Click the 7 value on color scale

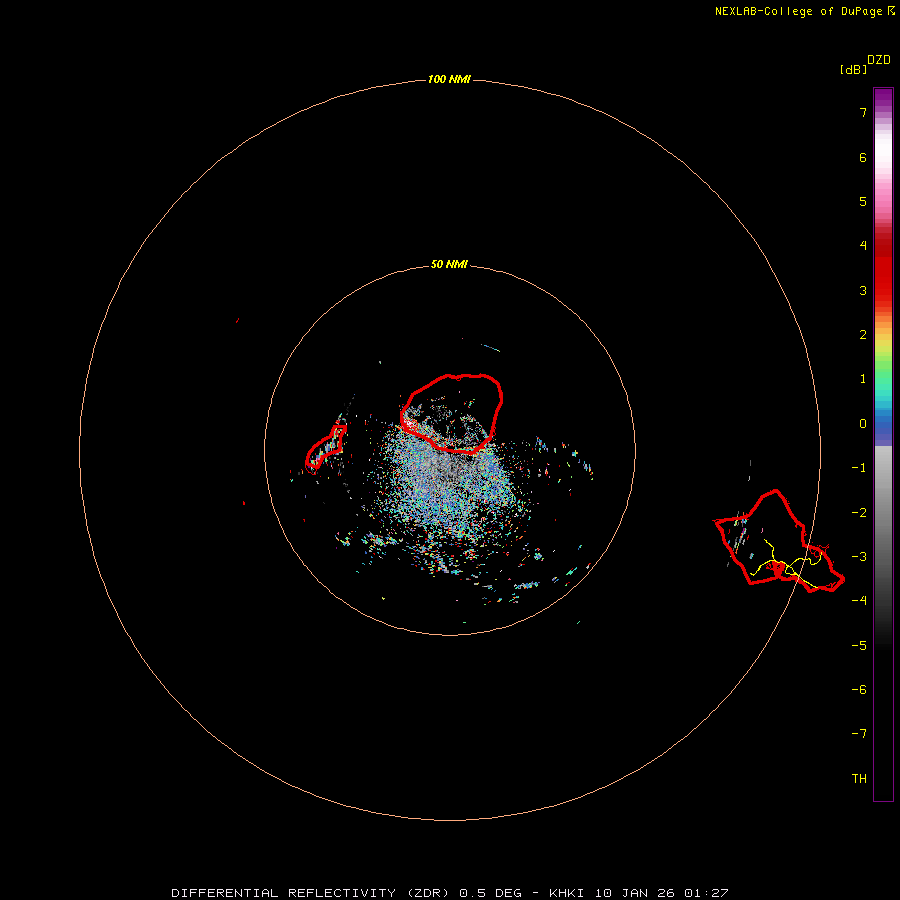[863, 112]
